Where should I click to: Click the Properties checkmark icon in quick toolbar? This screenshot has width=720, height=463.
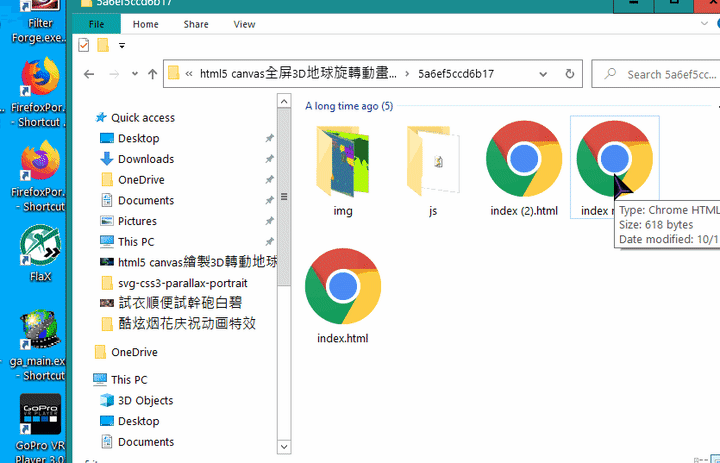84,45
